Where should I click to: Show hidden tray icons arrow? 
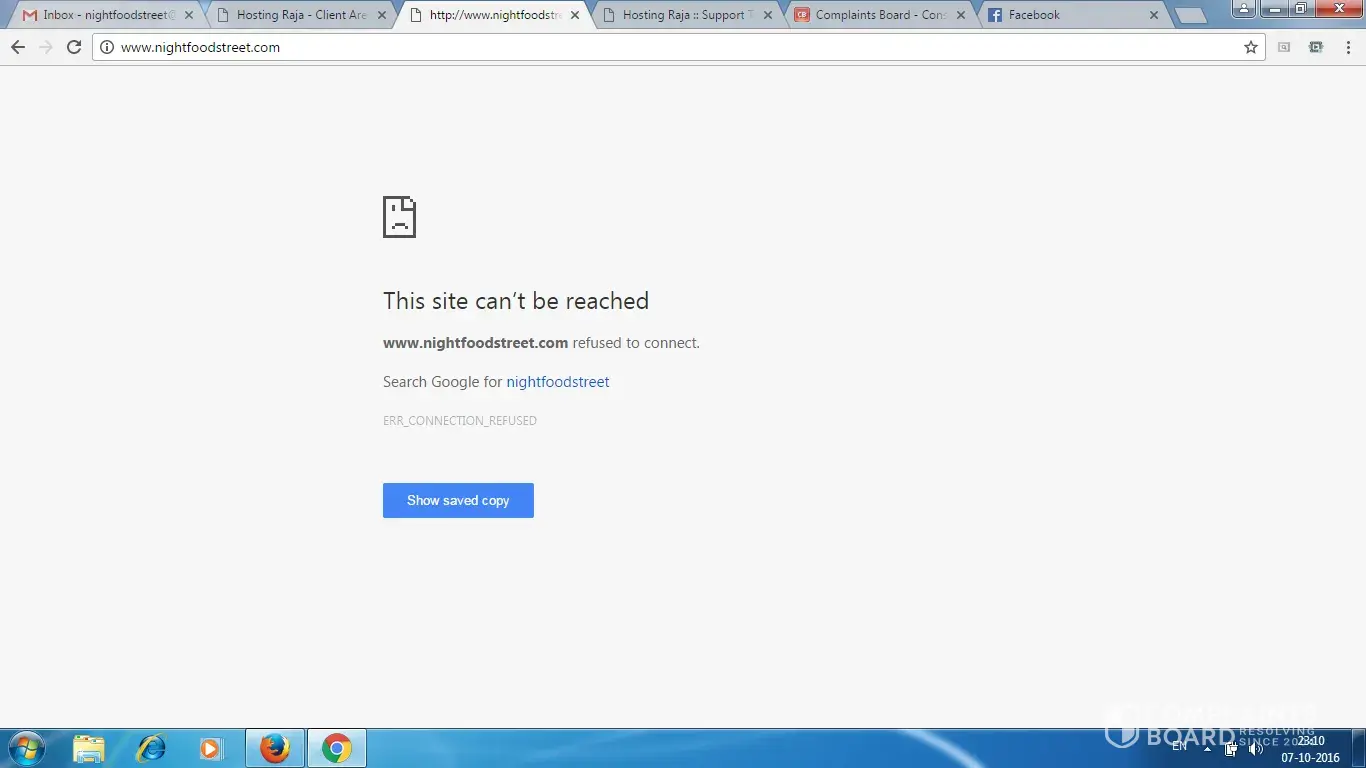click(1207, 749)
